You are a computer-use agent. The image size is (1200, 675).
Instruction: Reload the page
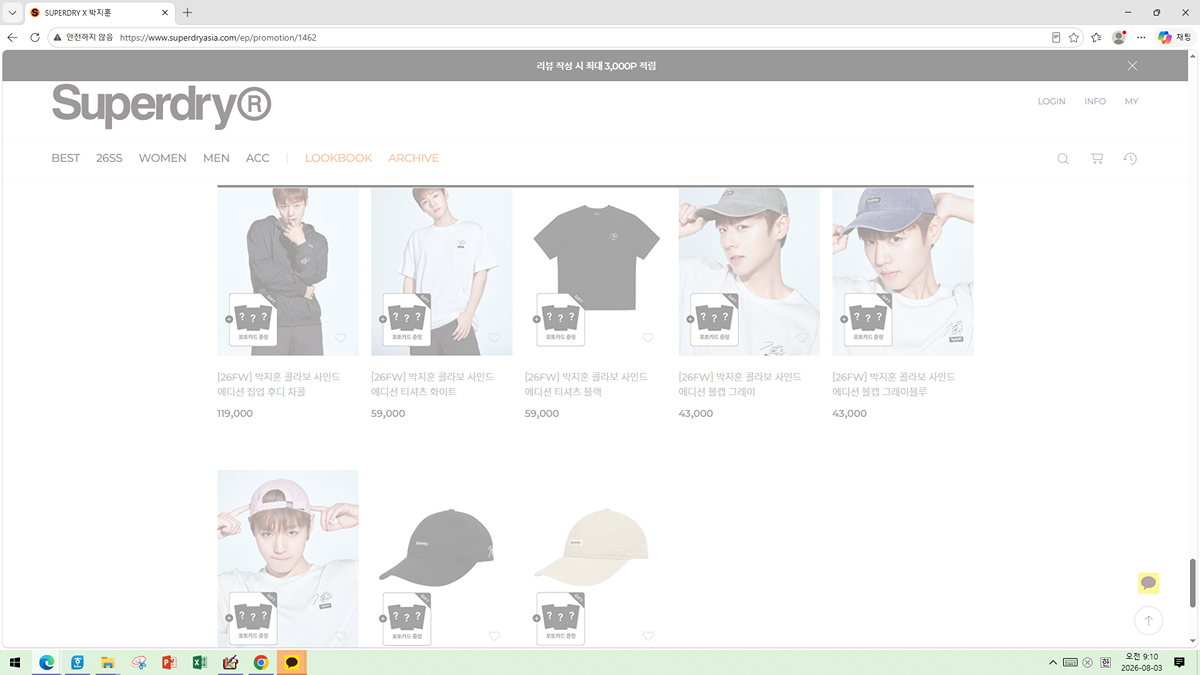(35, 37)
